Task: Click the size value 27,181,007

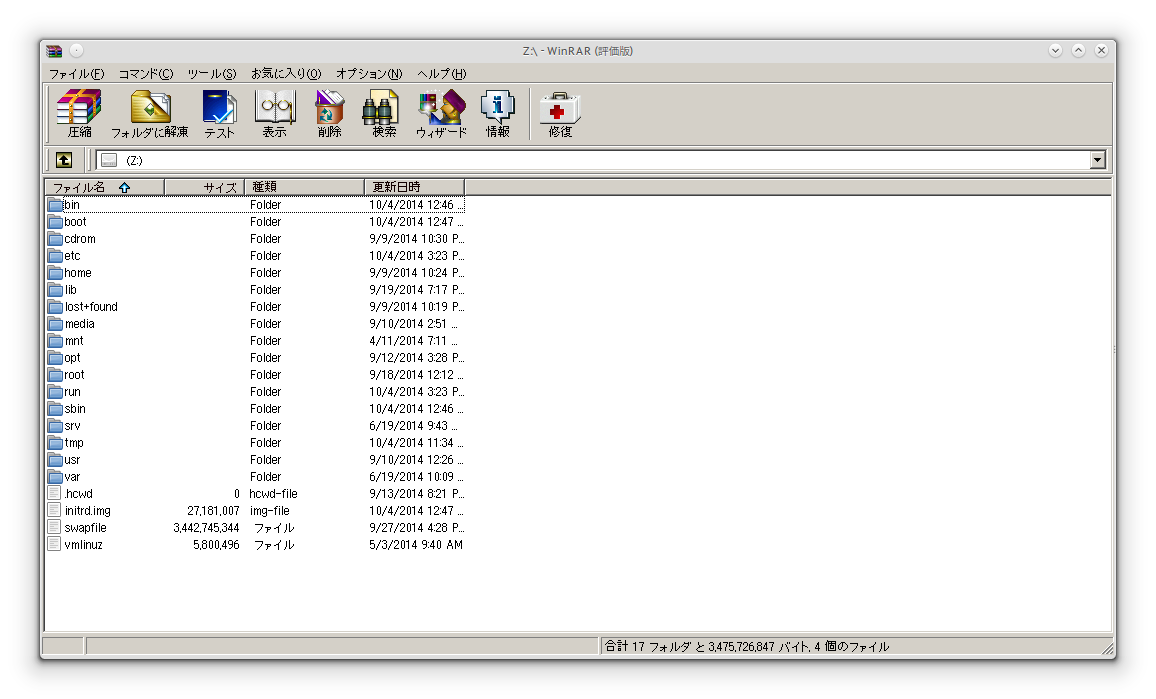Action: [x=213, y=510]
